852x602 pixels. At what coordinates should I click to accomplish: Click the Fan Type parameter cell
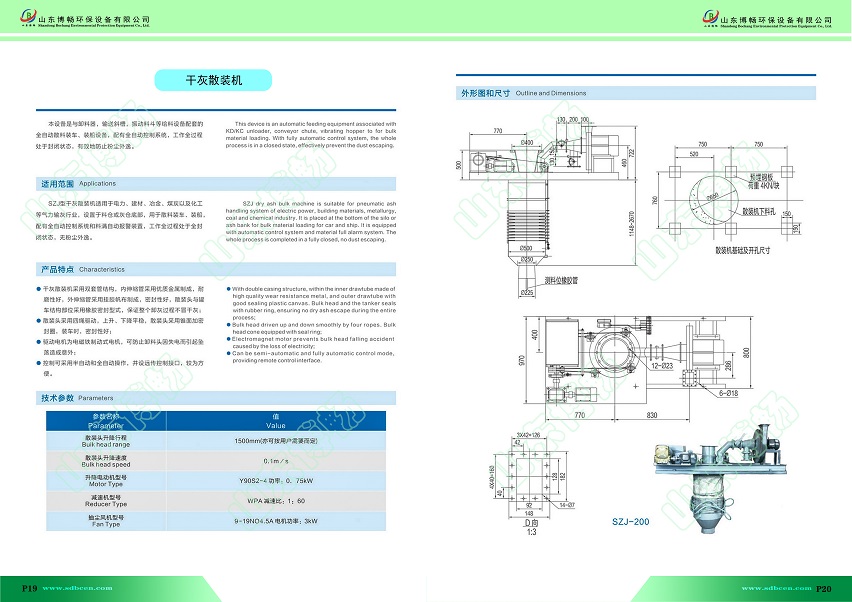[106, 520]
